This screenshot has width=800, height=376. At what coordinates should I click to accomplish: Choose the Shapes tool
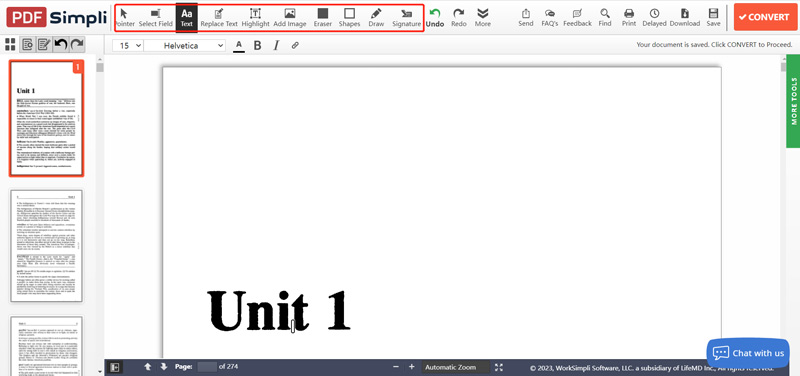point(349,17)
